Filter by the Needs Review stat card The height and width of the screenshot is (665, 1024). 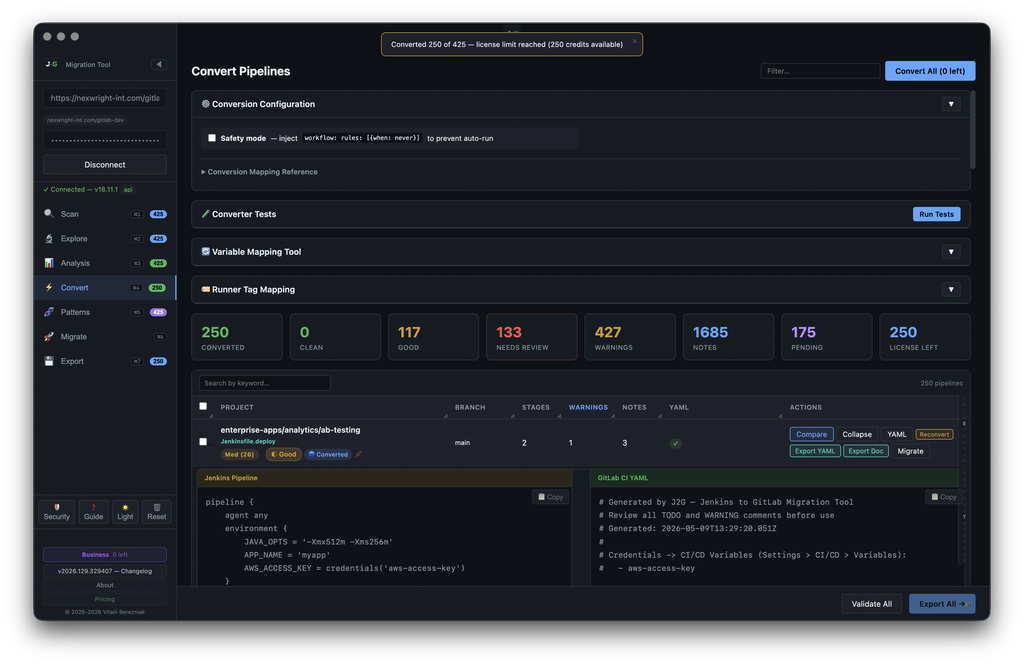pyautogui.click(x=532, y=337)
